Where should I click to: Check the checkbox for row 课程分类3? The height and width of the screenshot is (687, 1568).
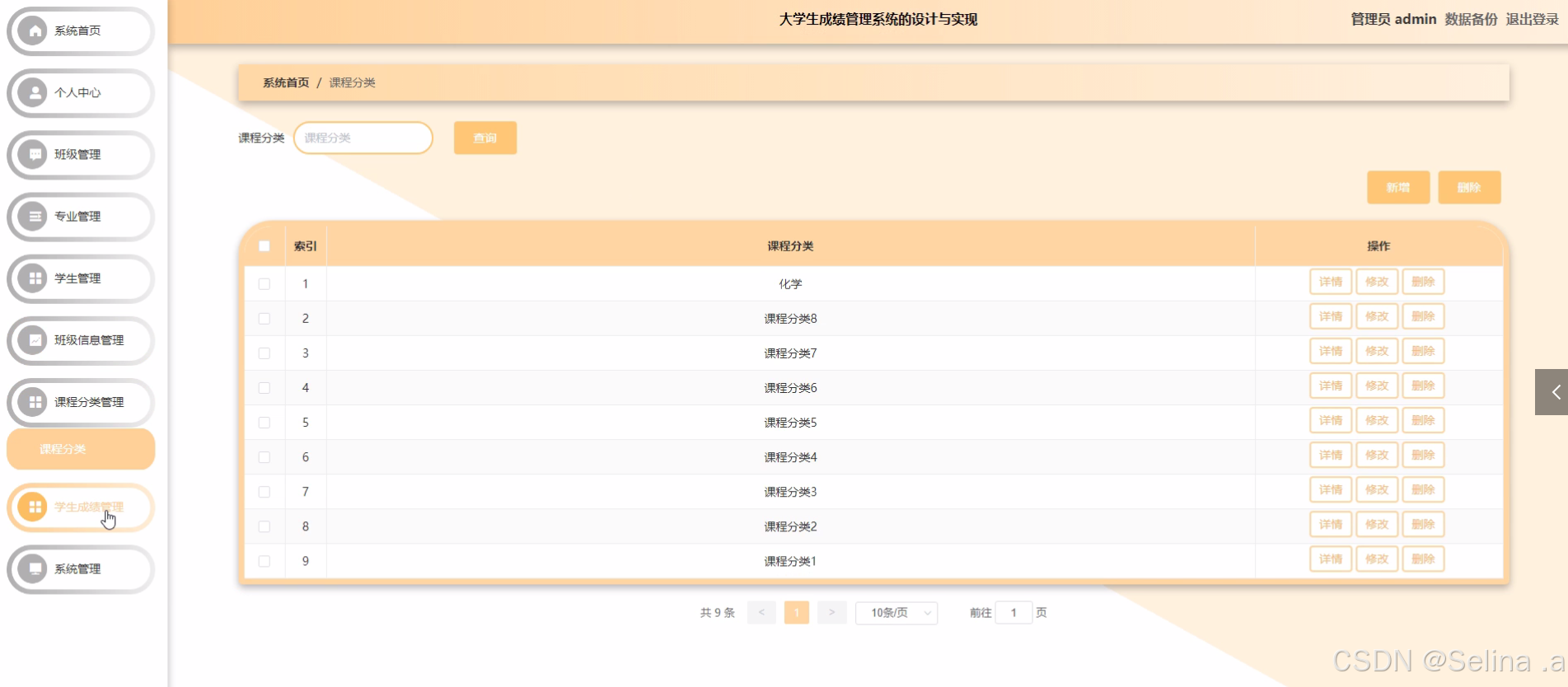(x=264, y=492)
